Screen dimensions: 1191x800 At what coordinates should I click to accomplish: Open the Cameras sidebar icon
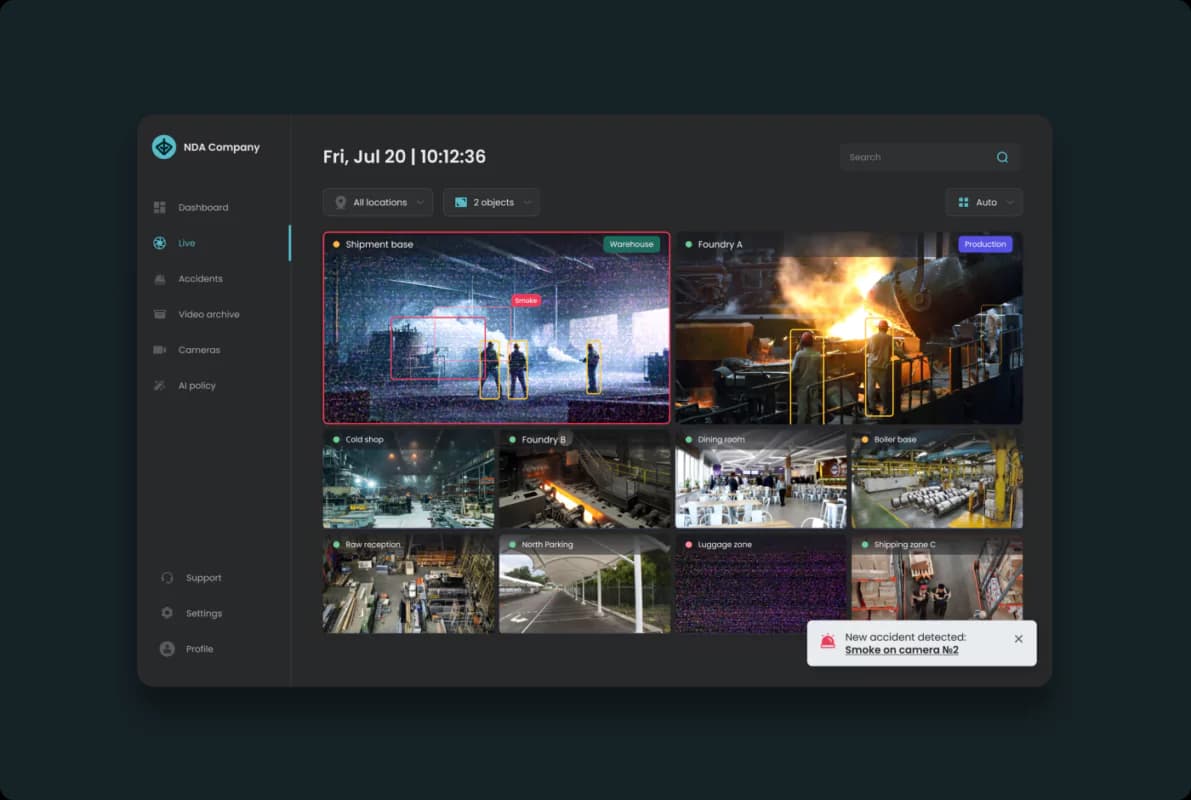[x=160, y=349]
